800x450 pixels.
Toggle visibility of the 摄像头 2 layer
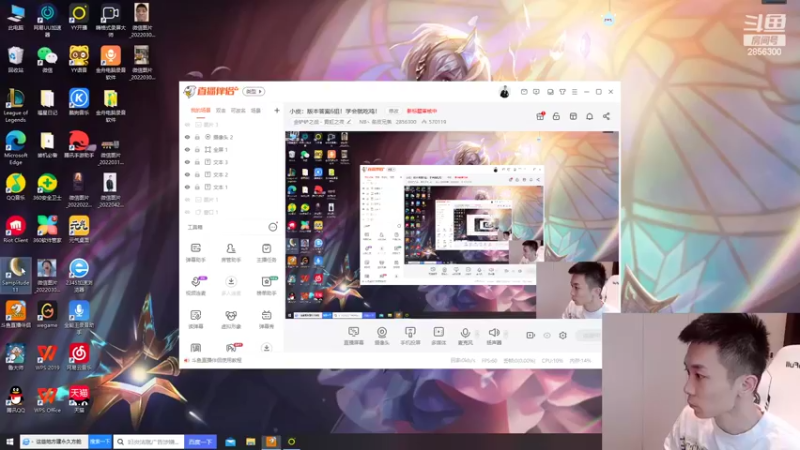coord(187,137)
